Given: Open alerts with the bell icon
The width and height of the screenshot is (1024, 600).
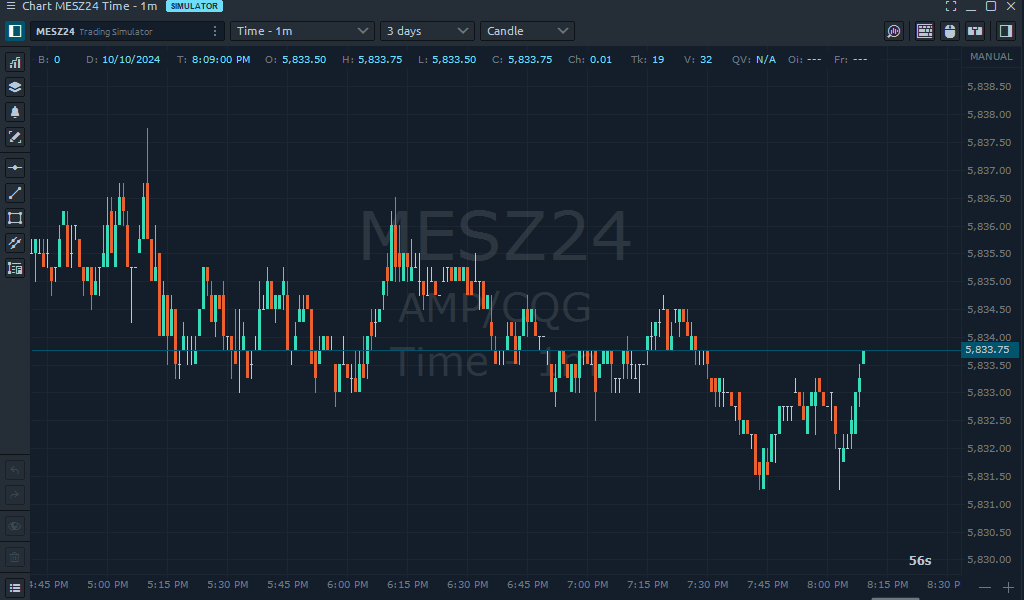Looking at the screenshot, I should click(15, 112).
